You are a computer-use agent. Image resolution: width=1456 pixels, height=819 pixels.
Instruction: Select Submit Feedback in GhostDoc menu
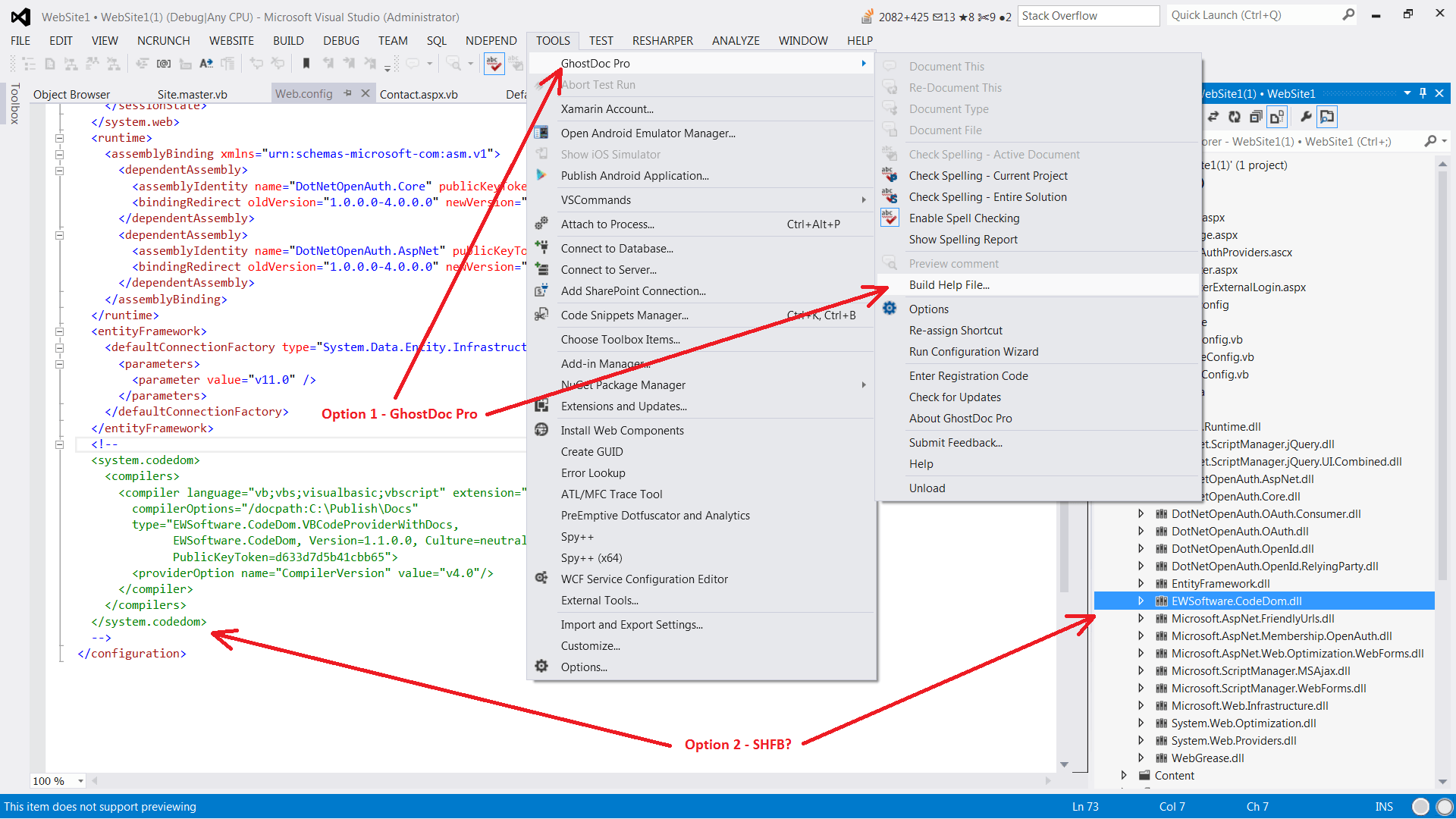(1038, 442)
